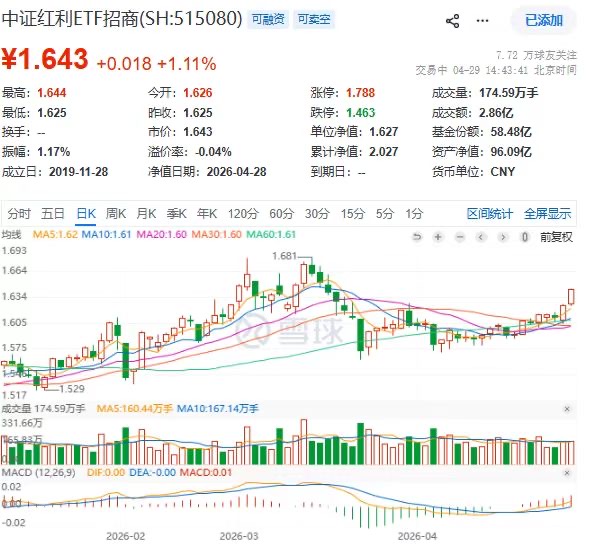Image resolution: width=595 pixels, height=545 pixels.
Task: Click the share icon
Action: point(452,21)
